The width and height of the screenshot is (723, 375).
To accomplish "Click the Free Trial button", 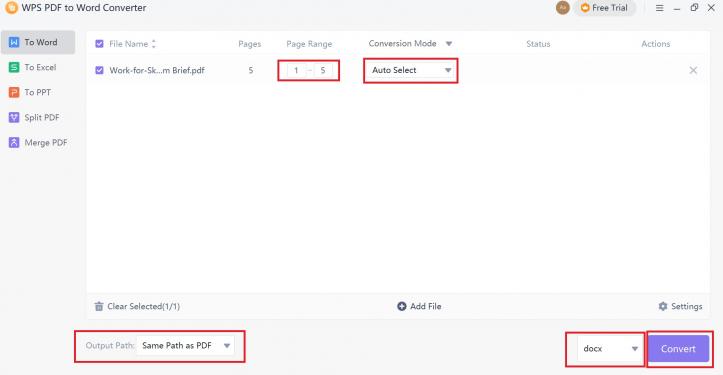I will click(605, 8).
